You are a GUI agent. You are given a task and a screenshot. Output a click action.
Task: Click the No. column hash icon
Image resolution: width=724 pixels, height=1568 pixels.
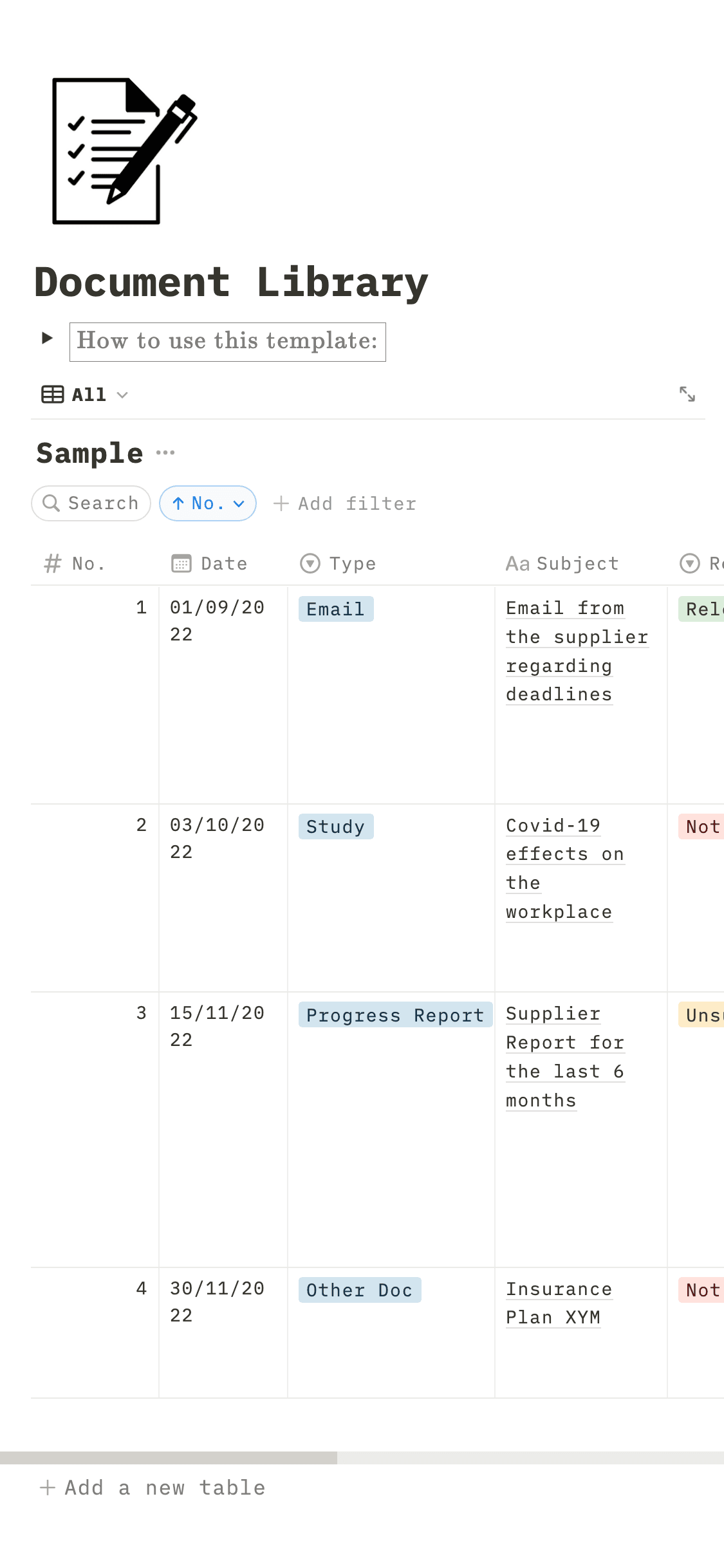(x=53, y=564)
